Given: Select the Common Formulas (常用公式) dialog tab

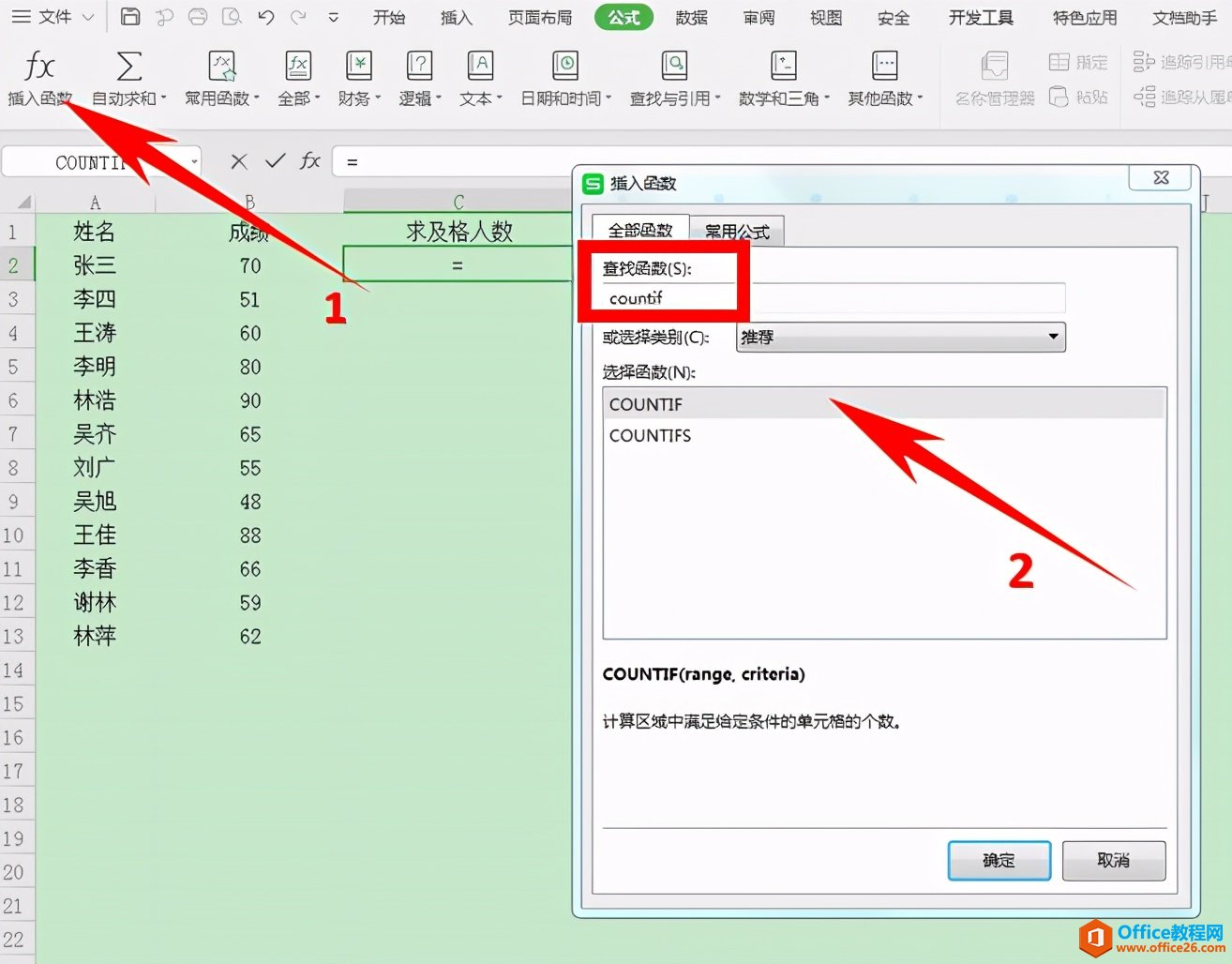Looking at the screenshot, I should (737, 231).
